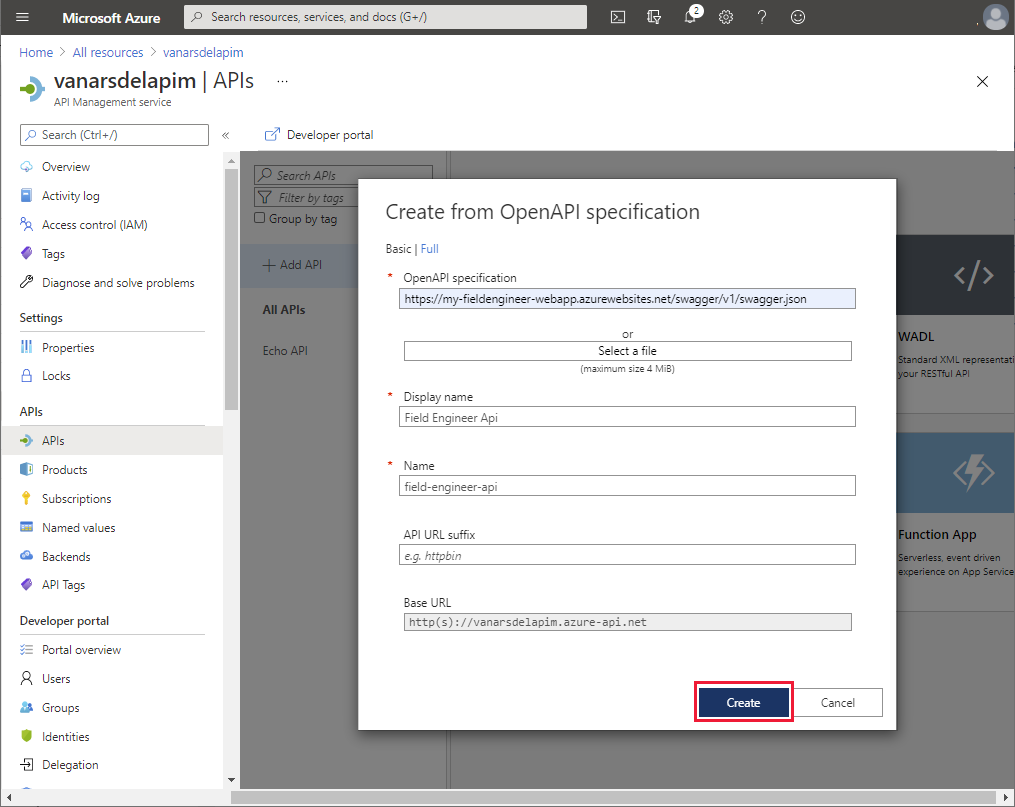
Task: Collapse the sidebar with the double chevron
Action: 225,135
